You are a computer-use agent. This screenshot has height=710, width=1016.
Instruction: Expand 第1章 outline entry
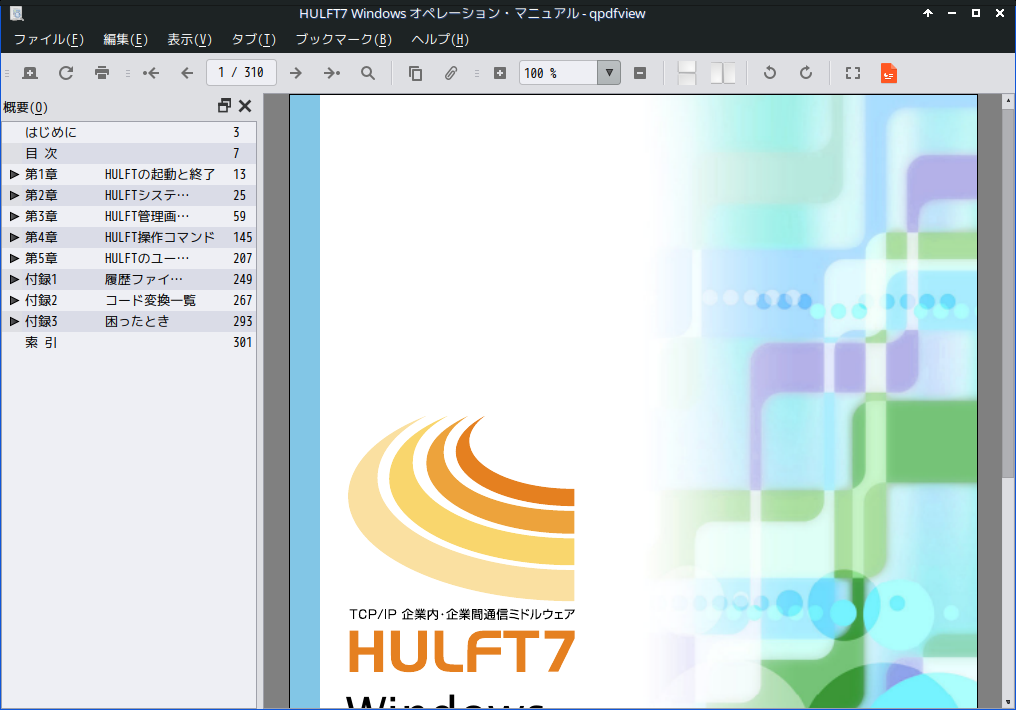14,174
